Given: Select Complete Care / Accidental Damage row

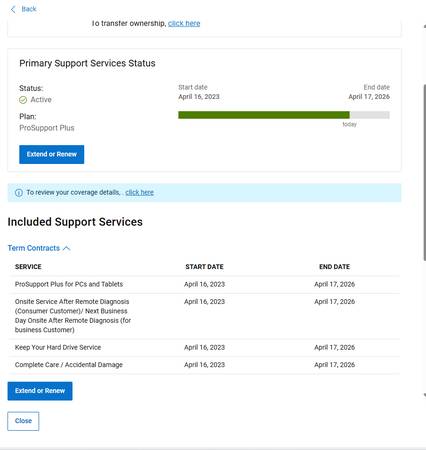Looking at the screenshot, I should tap(204, 365).
